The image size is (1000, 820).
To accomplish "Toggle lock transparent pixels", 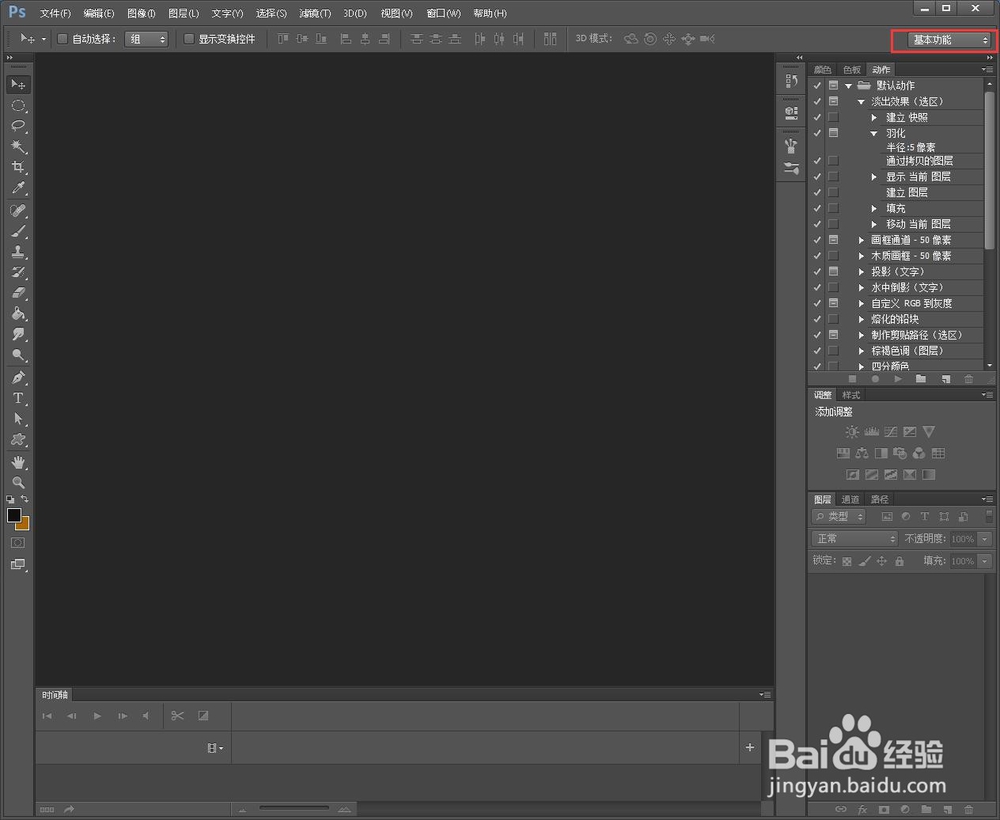I will 846,561.
